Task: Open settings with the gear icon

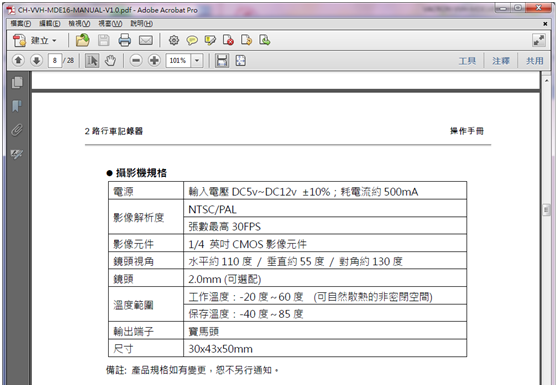Action: 174,40
